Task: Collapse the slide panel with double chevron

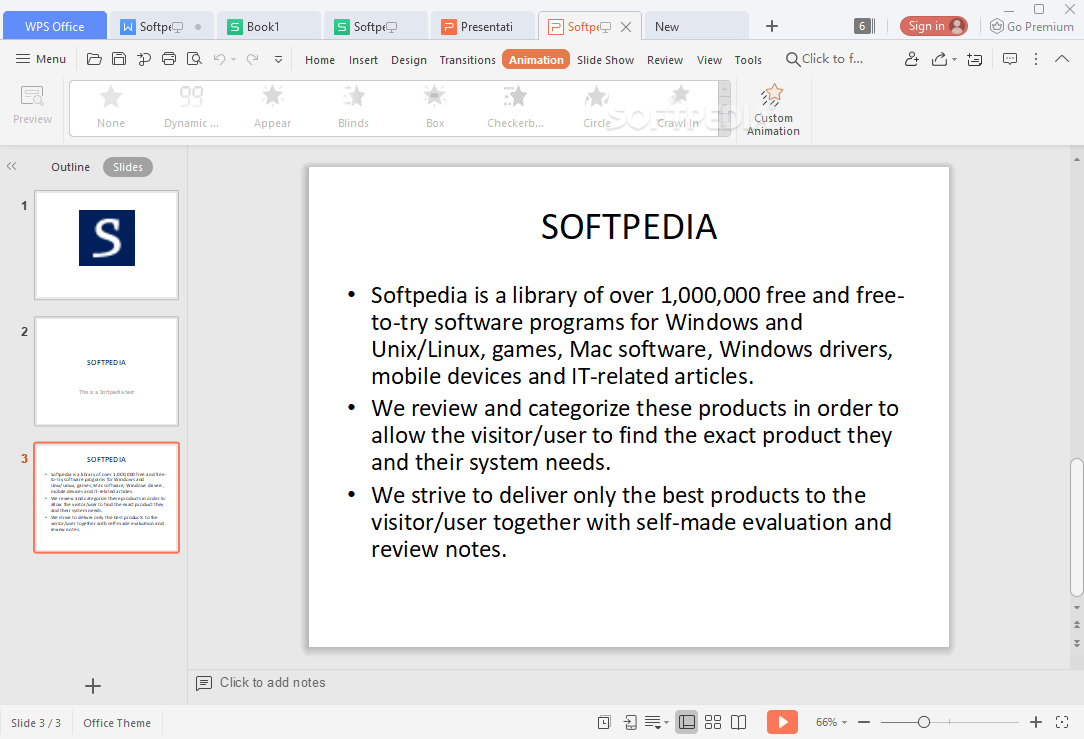Action: (11, 166)
